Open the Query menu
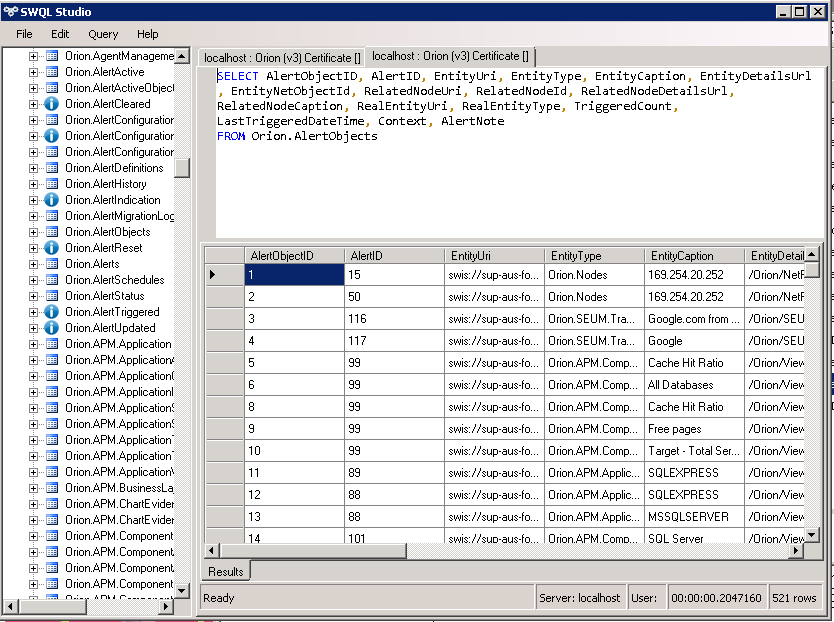834x622 pixels. (x=103, y=34)
